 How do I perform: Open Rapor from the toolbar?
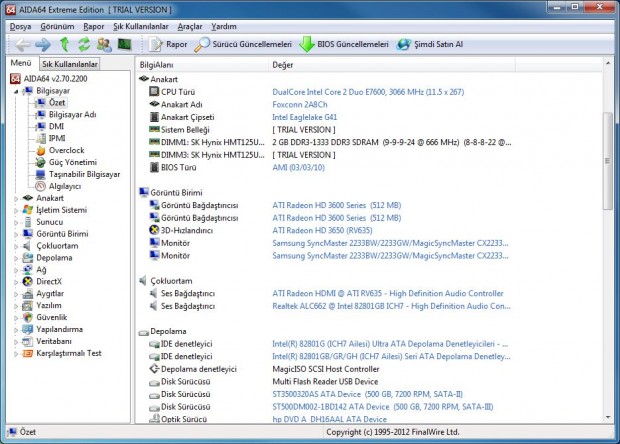pyautogui.click(x=168, y=44)
